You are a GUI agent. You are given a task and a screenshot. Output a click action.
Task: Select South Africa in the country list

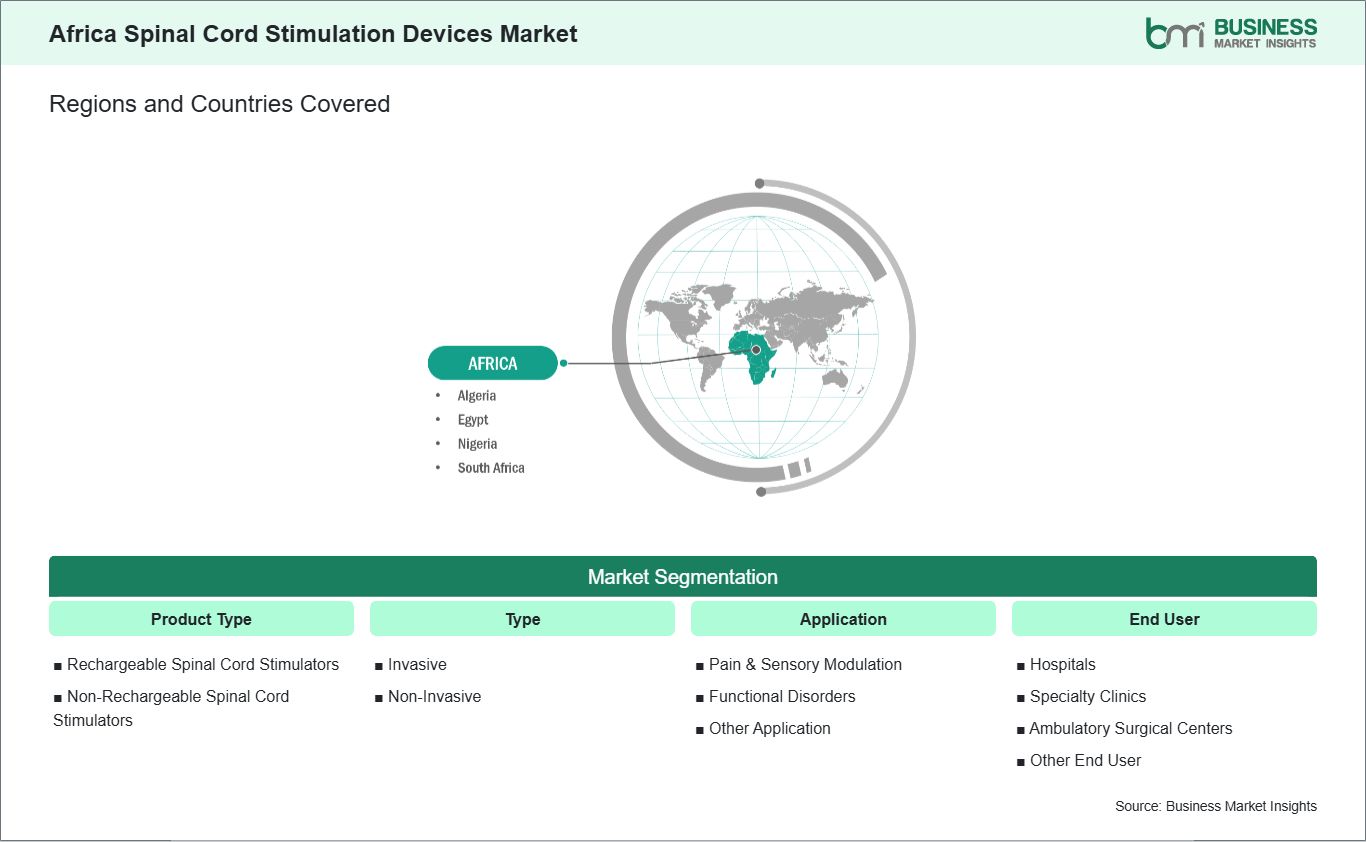point(491,468)
